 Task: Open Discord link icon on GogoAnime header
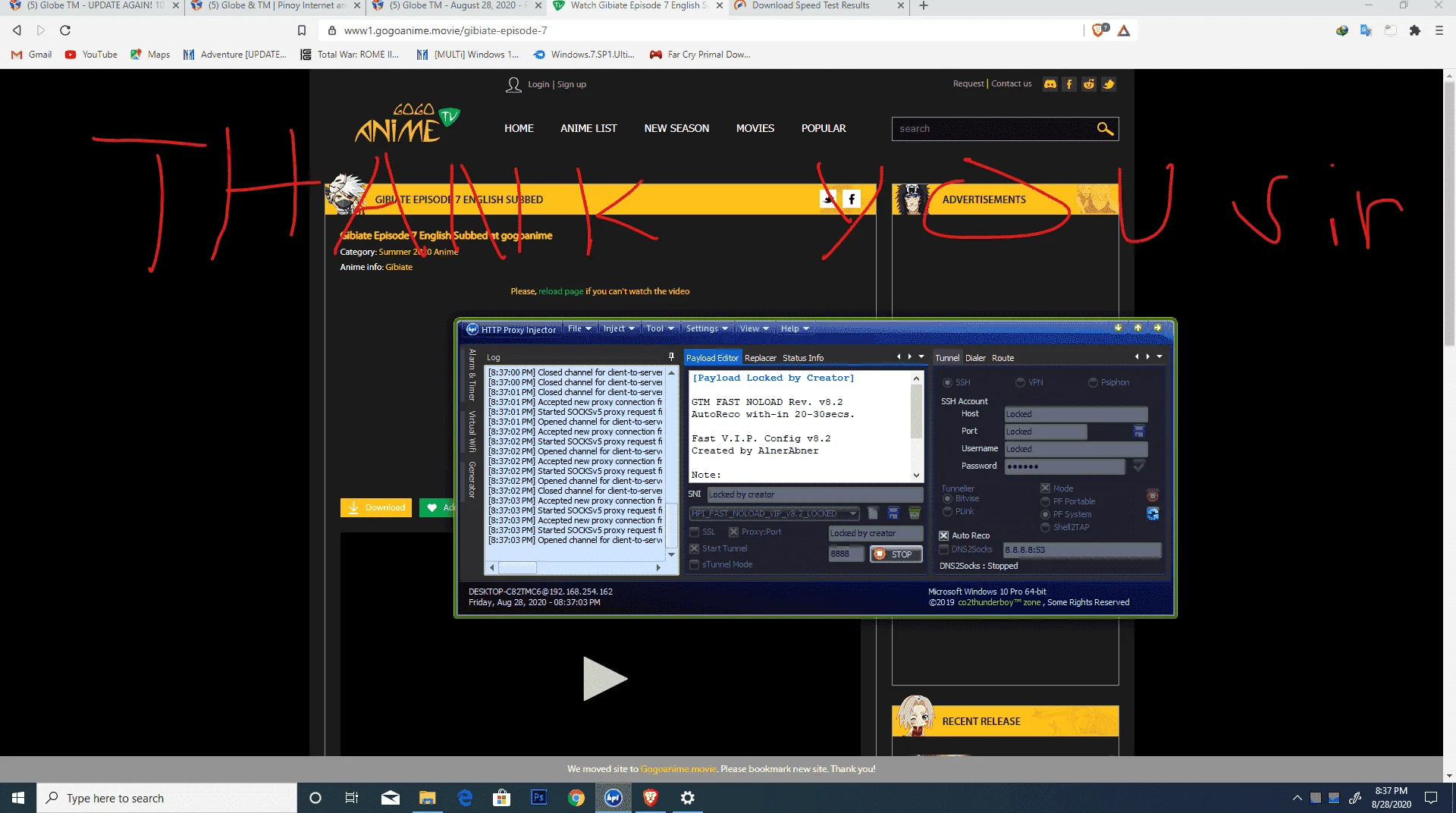coord(1050,84)
